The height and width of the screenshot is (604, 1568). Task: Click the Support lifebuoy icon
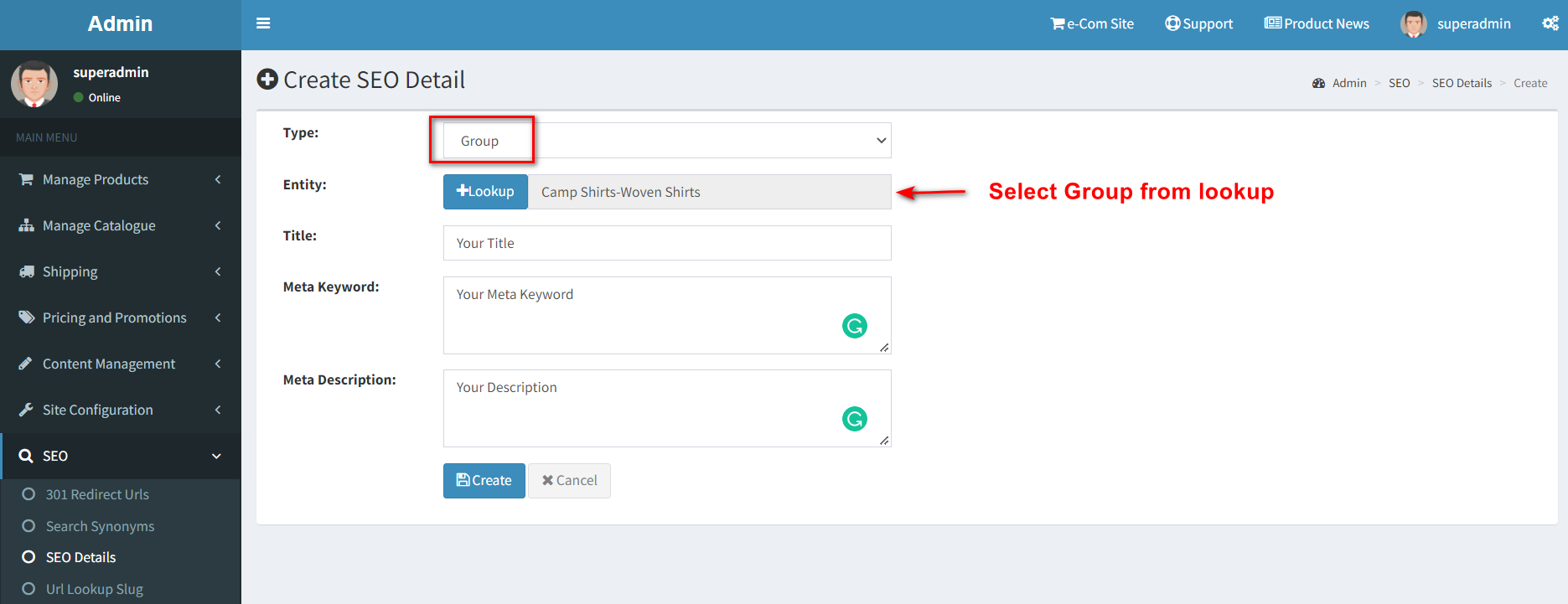click(1172, 23)
